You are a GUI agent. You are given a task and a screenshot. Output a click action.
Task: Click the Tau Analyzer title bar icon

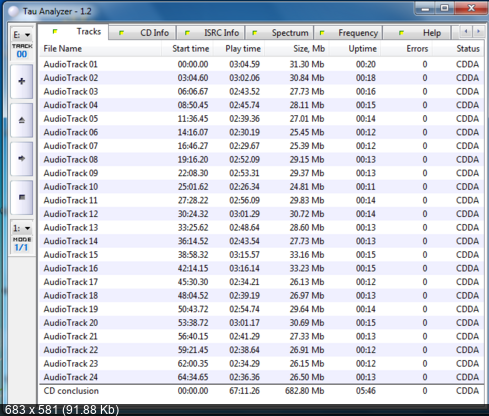point(14,11)
